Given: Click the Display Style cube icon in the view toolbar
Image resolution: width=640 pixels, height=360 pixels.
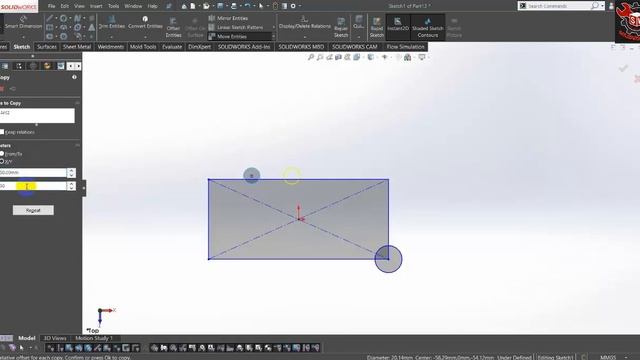Looking at the screenshot, I should pyautogui.click(x=371, y=57).
